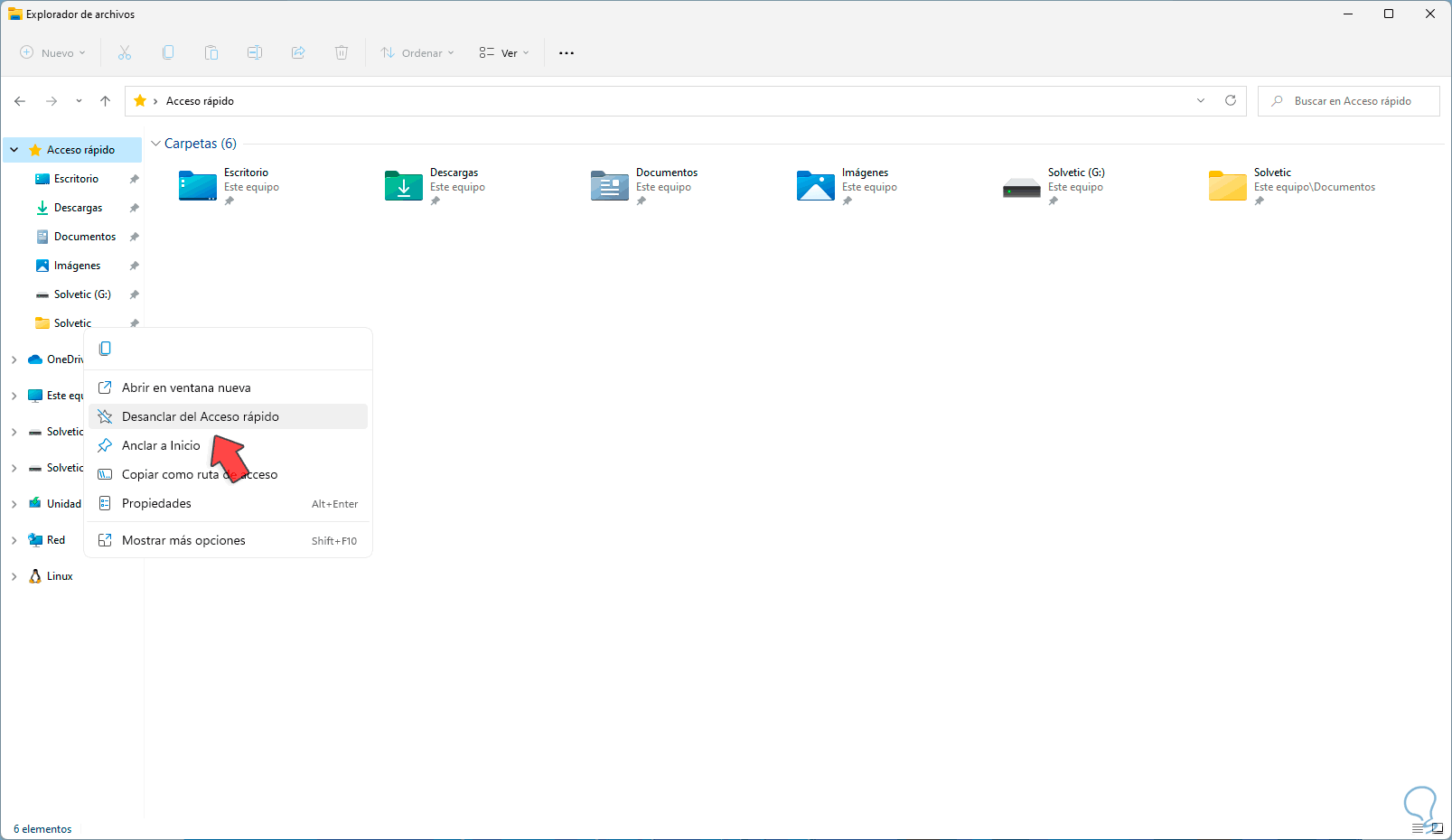Click the pin icon beside Descargas in sidebar

(134, 208)
